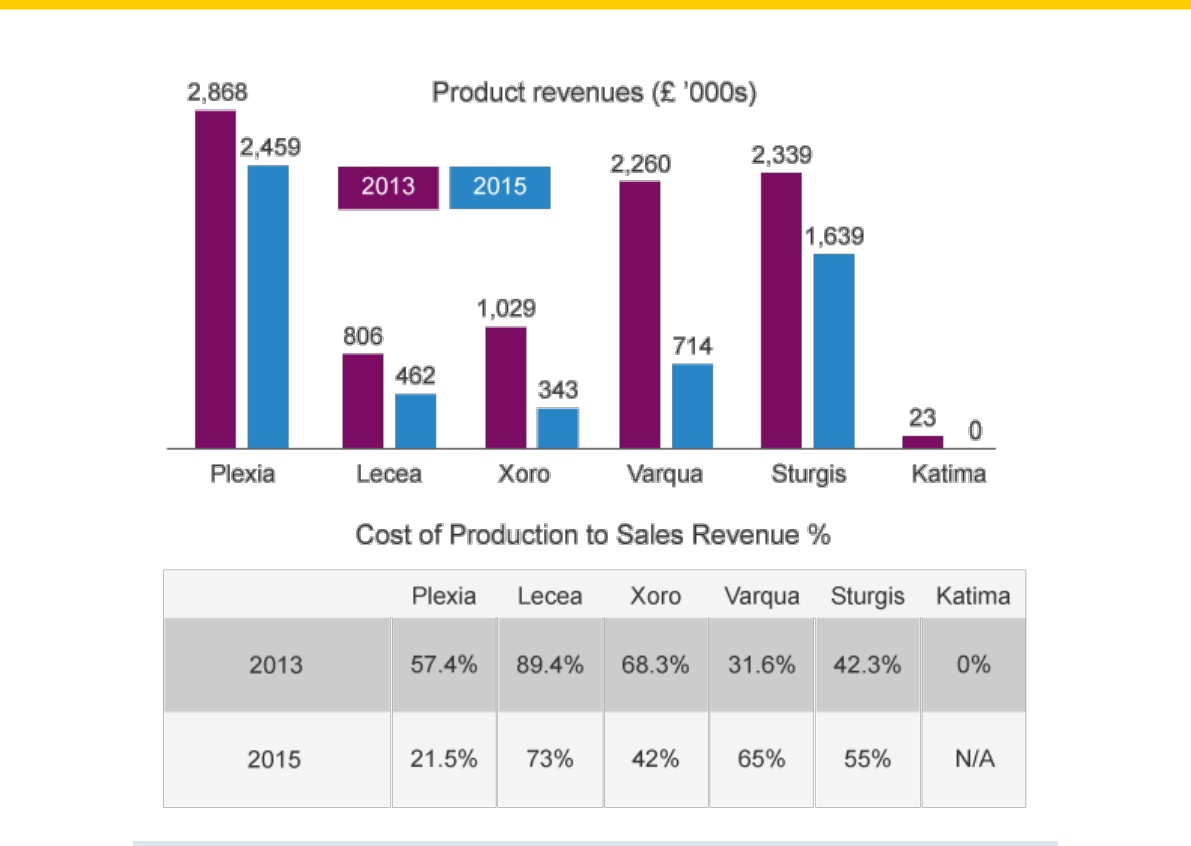Click the 89.4% table cell
The height and width of the screenshot is (846, 1191).
[x=550, y=665]
